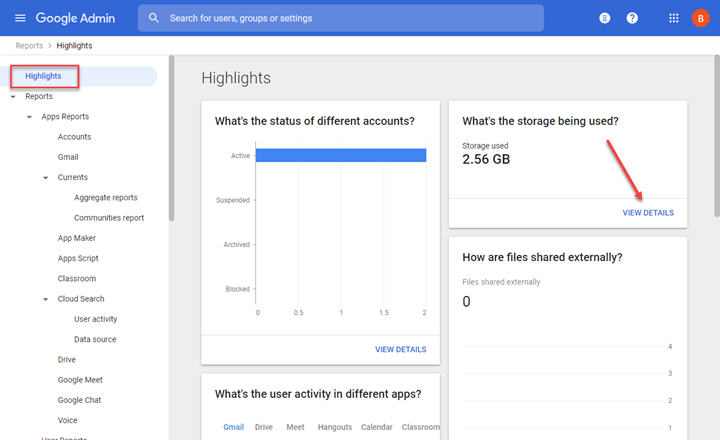
Task: Click the Active accounts blue bar
Action: pos(341,155)
